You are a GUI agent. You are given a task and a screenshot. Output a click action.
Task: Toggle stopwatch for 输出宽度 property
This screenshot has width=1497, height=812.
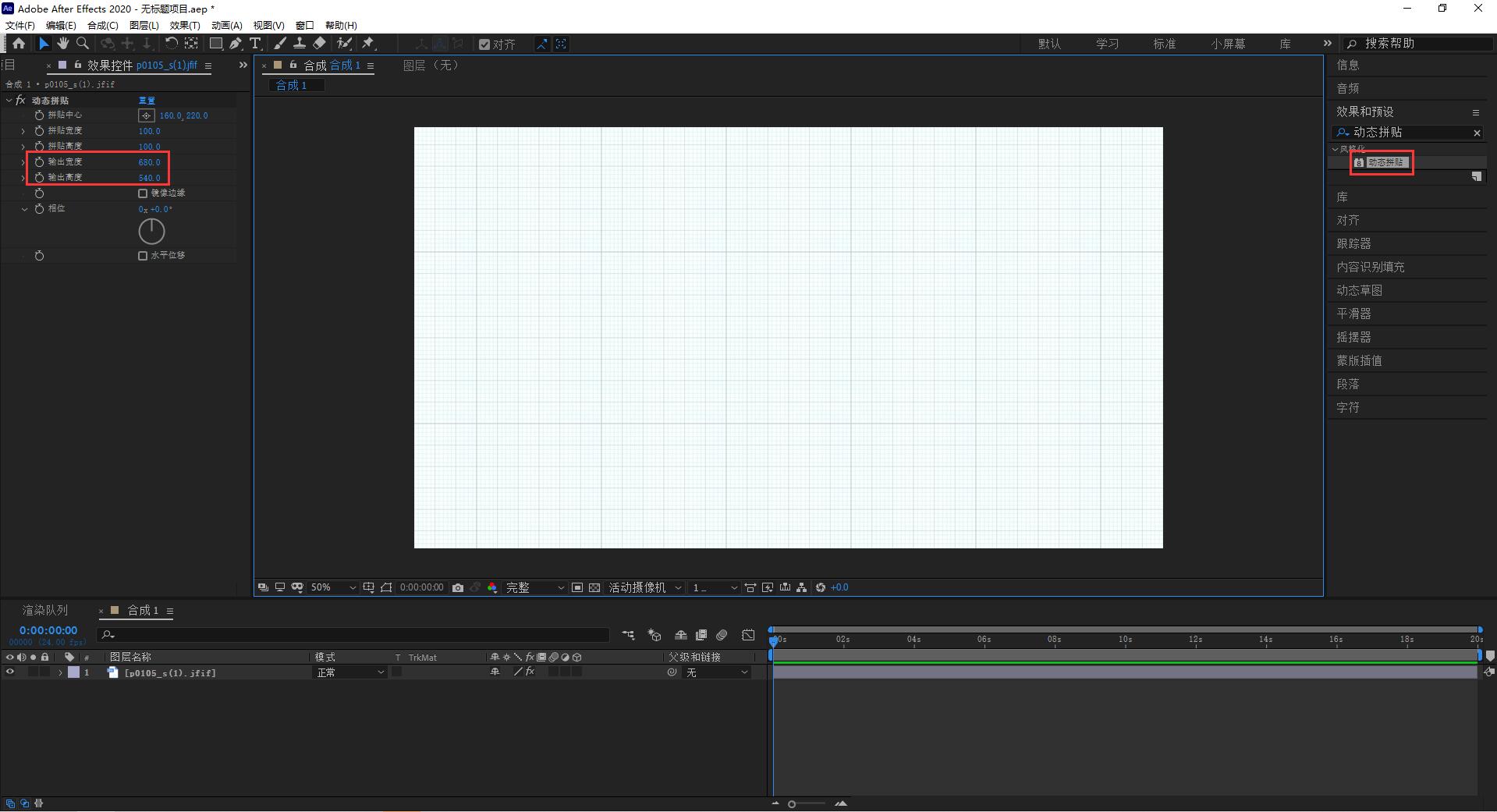39,162
